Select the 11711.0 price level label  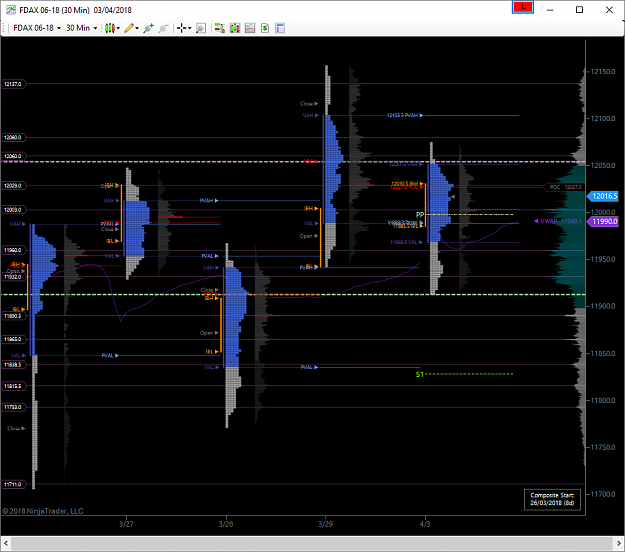pyautogui.click(x=14, y=484)
